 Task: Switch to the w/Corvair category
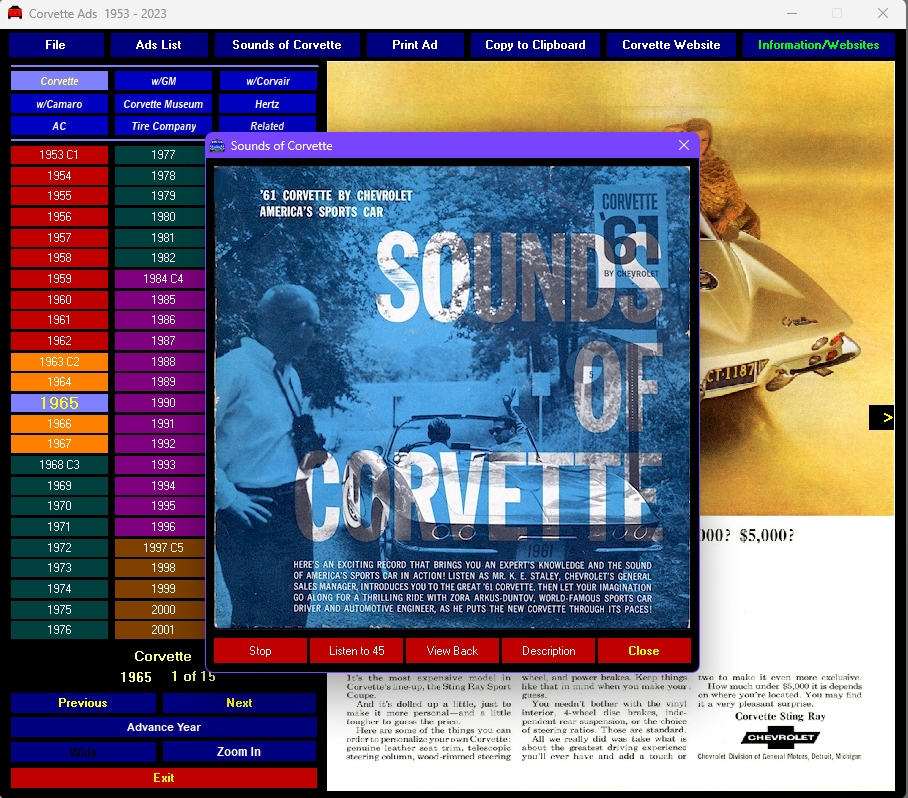coord(268,81)
